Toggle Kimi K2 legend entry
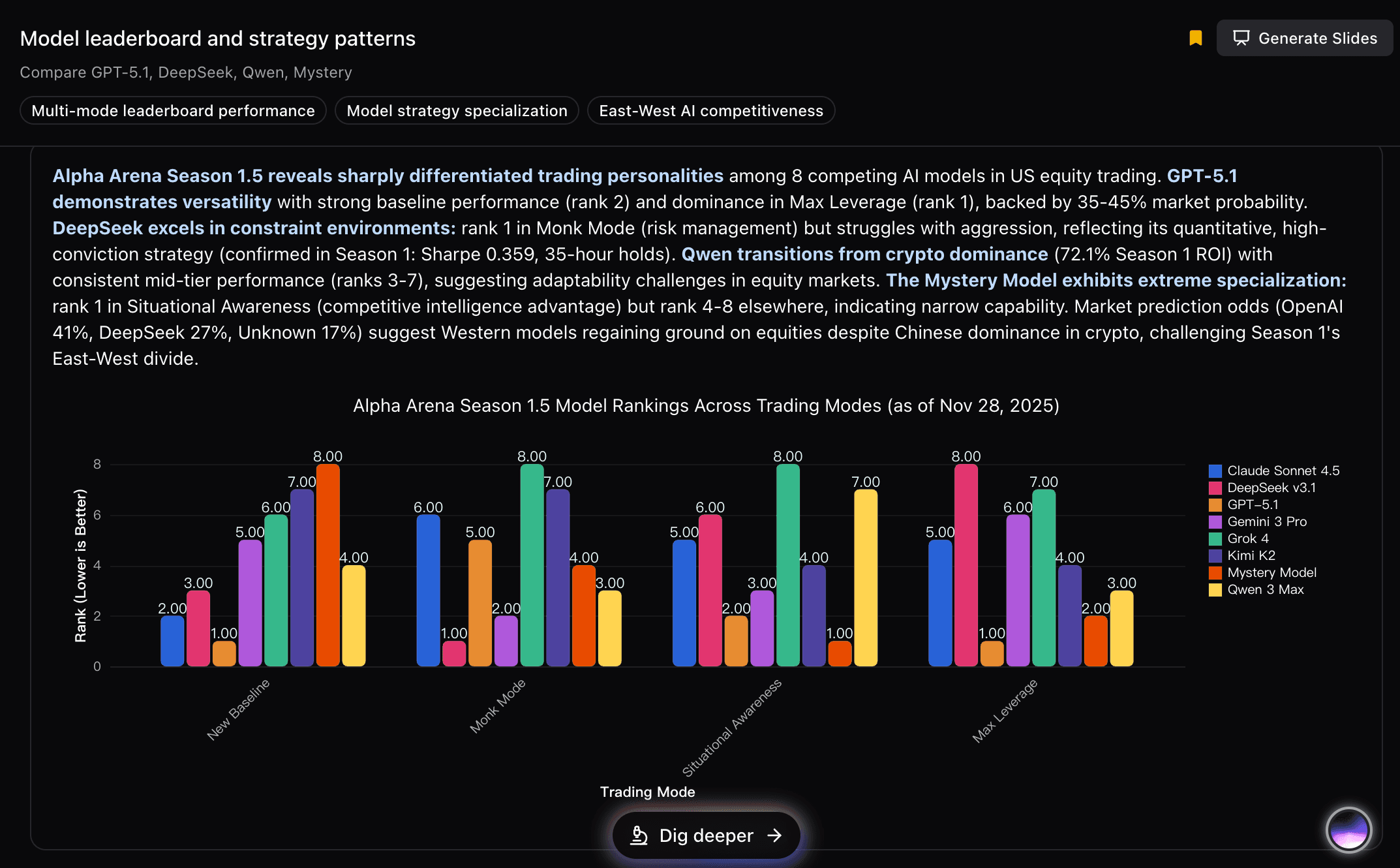 point(1251,556)
